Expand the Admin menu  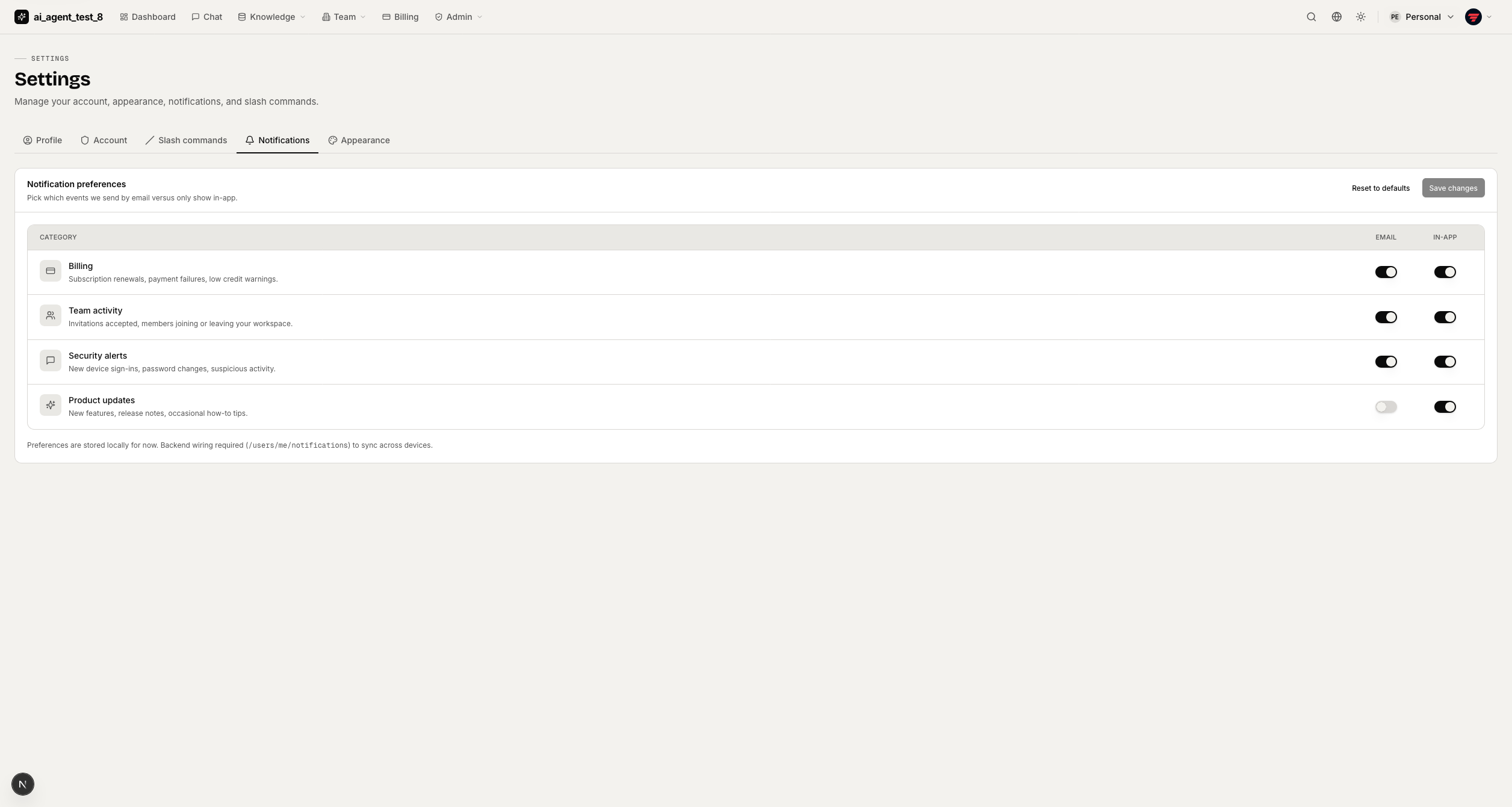(459, 17)
